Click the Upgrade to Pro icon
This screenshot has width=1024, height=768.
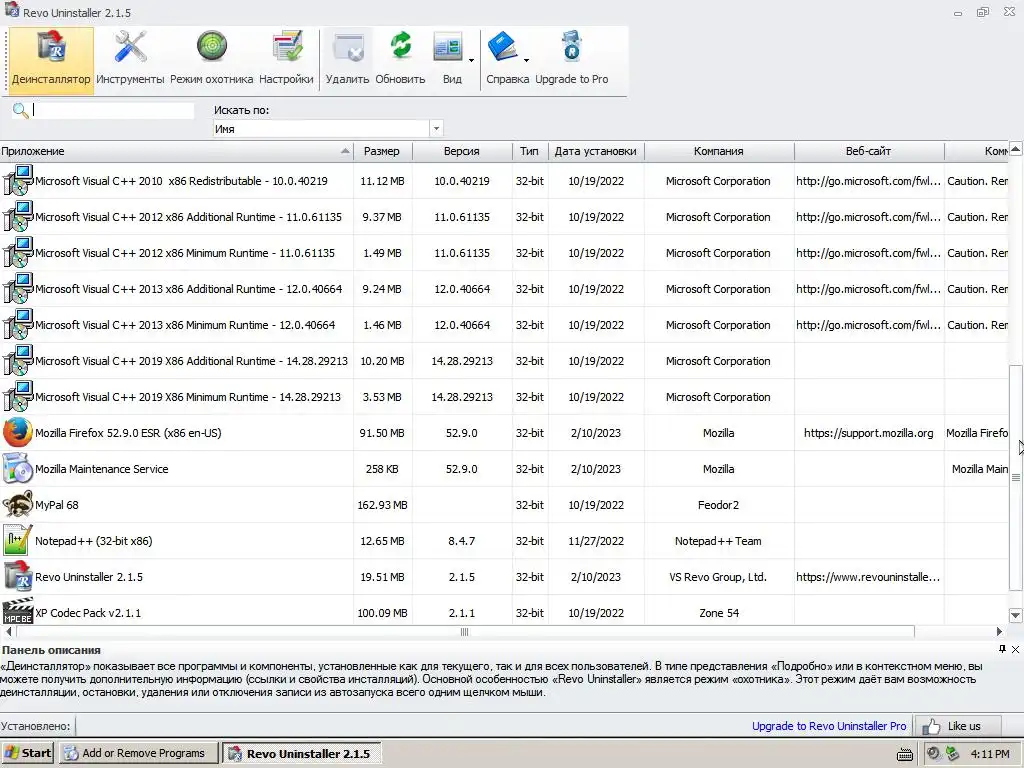point(571,47)
